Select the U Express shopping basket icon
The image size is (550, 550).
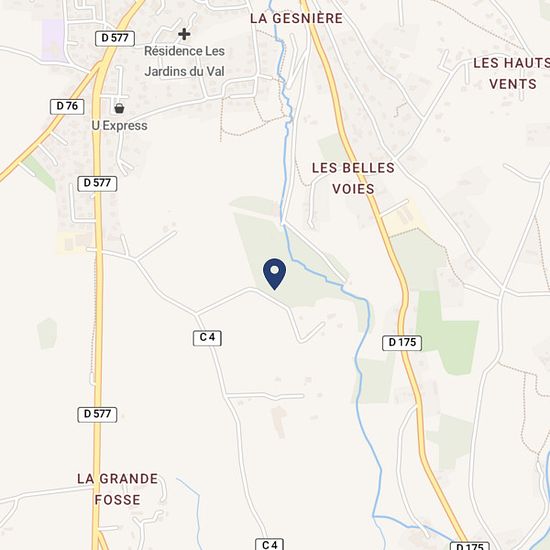click(119, 108)
